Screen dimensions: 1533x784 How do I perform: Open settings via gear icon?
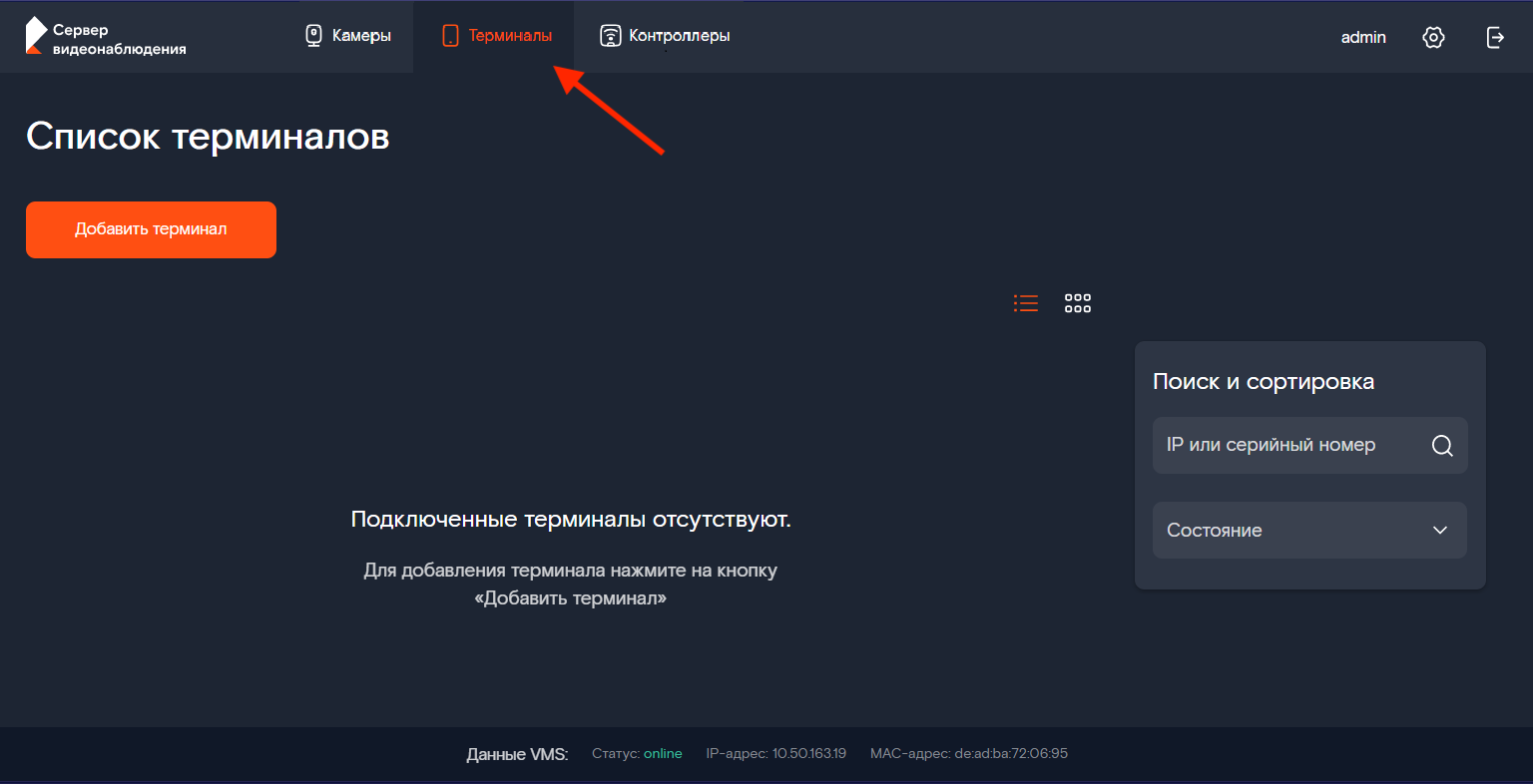pos(1433,37)
